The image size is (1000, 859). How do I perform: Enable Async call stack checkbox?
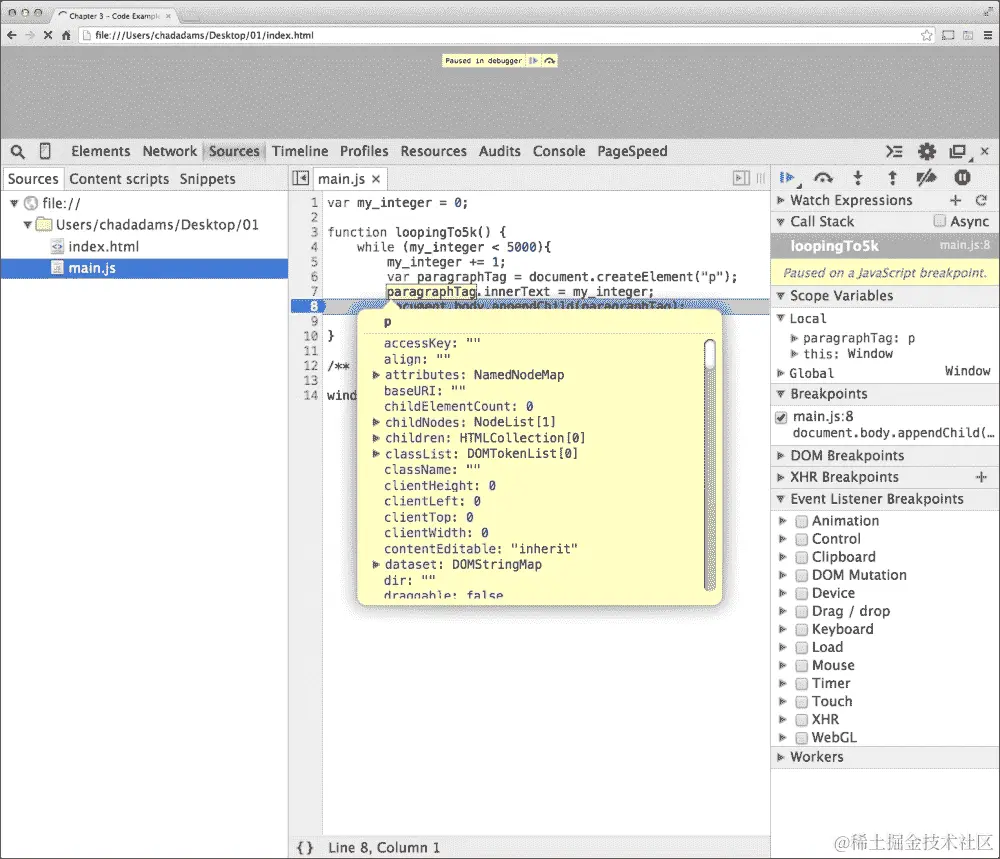point(939,221)
